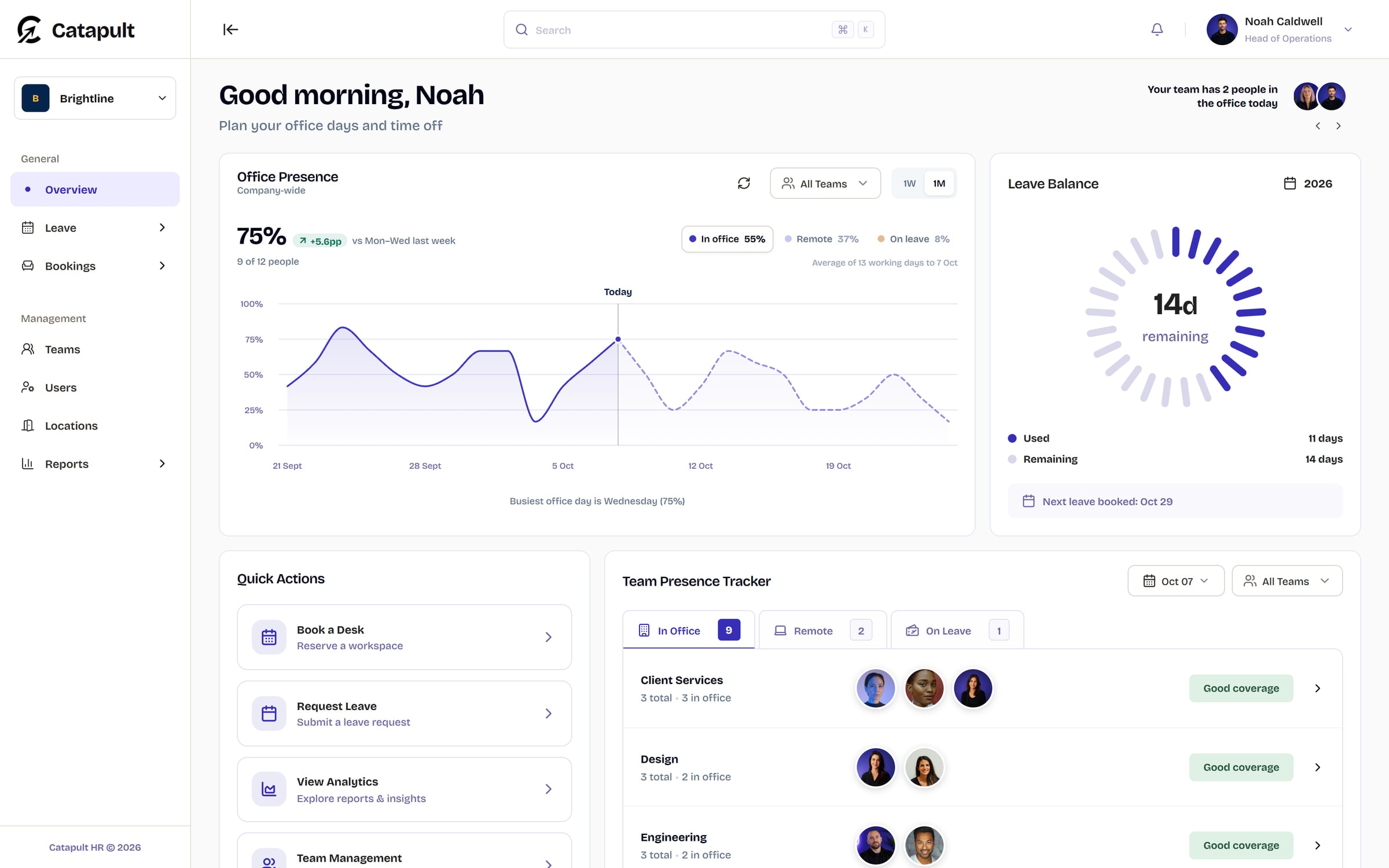Open notifications bell

1157,30
